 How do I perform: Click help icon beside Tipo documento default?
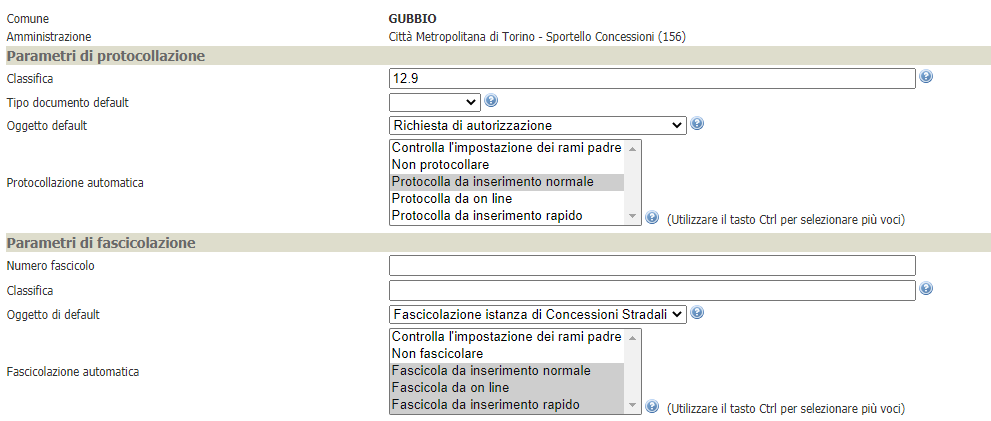click(491, 101)
